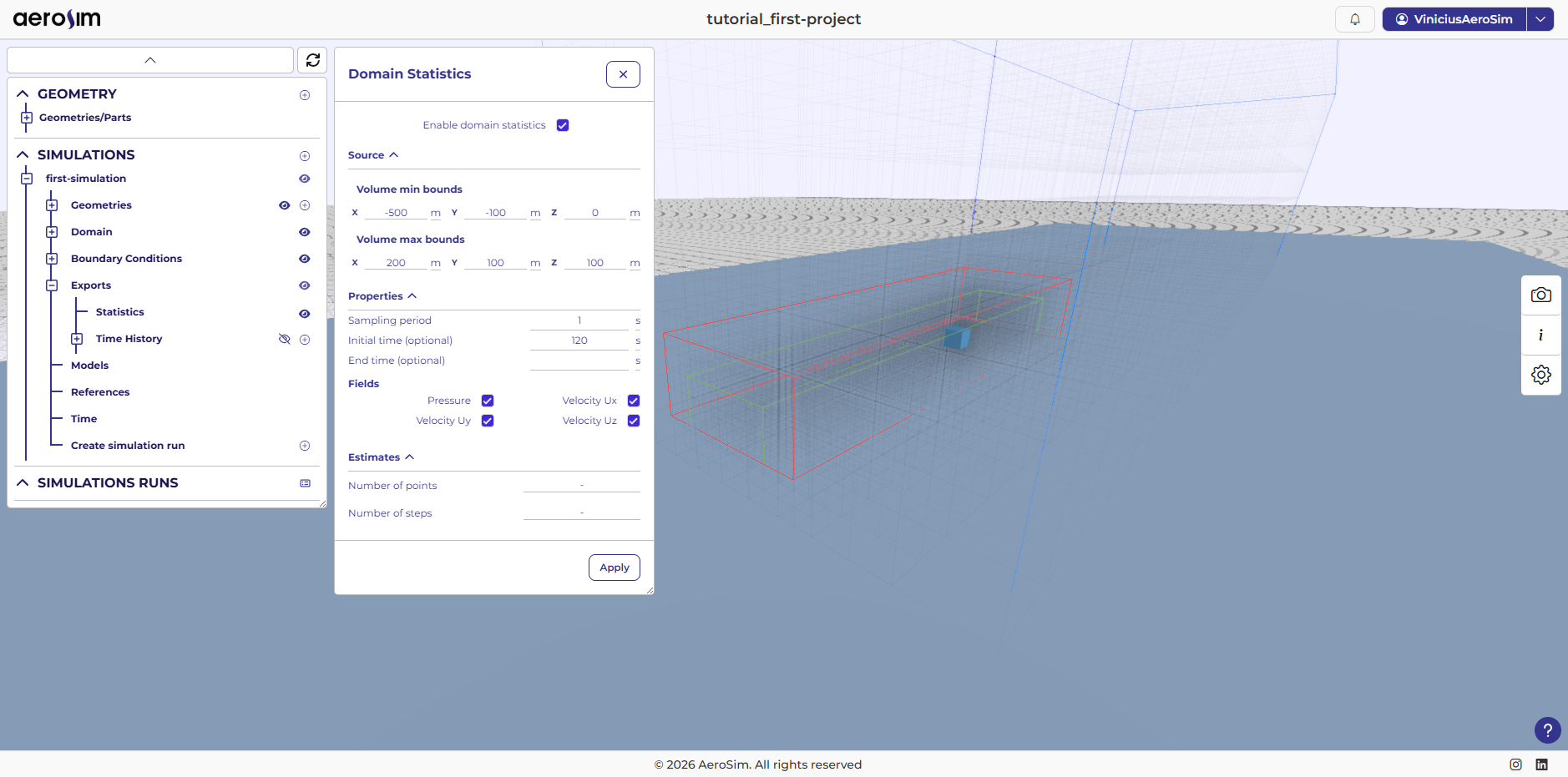Open the help question mark button
Image resolution: width=1568 pixels, height=777 pixels.
(1547, 730)
